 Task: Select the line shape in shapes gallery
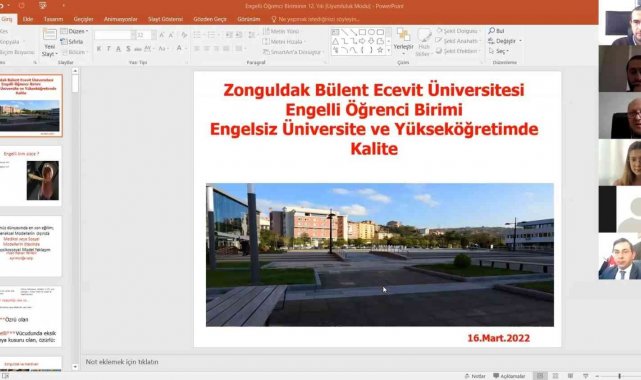[x=345, y=32]
